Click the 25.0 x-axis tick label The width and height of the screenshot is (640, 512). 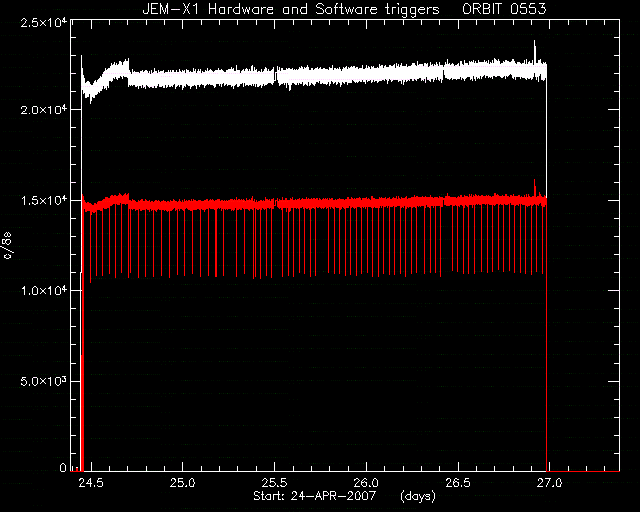tap(182, 483)
